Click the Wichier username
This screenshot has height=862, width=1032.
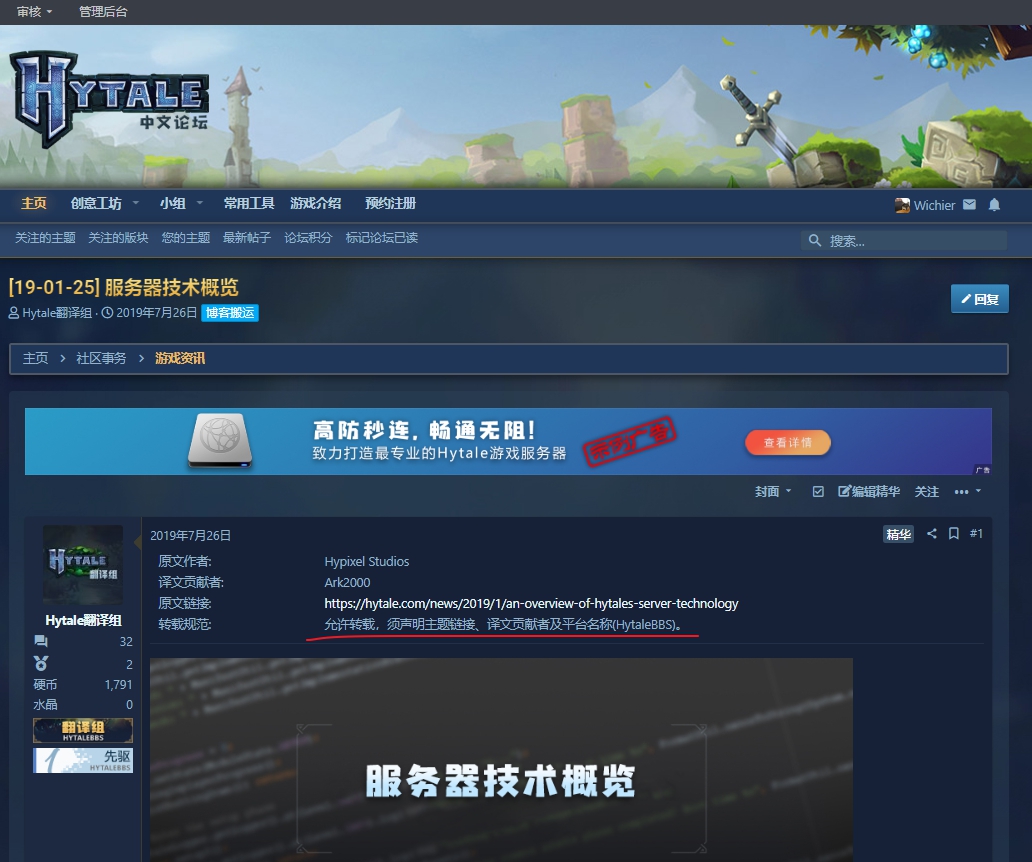click(x=934, y=205)
